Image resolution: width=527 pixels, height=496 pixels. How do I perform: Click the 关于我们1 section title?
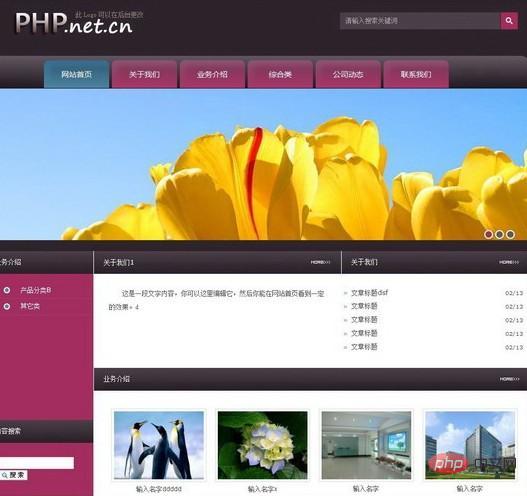point(118,262)
